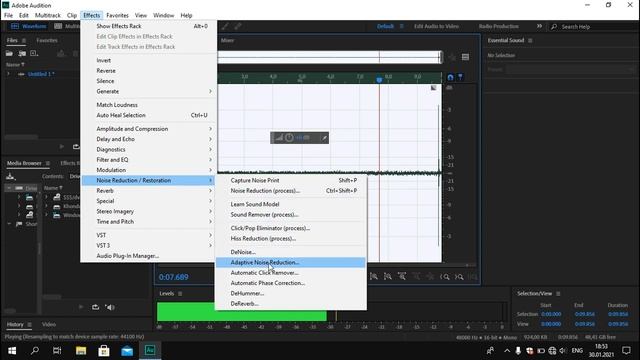
Task: Expand Modulation submenu
Action: click(149, 170)
